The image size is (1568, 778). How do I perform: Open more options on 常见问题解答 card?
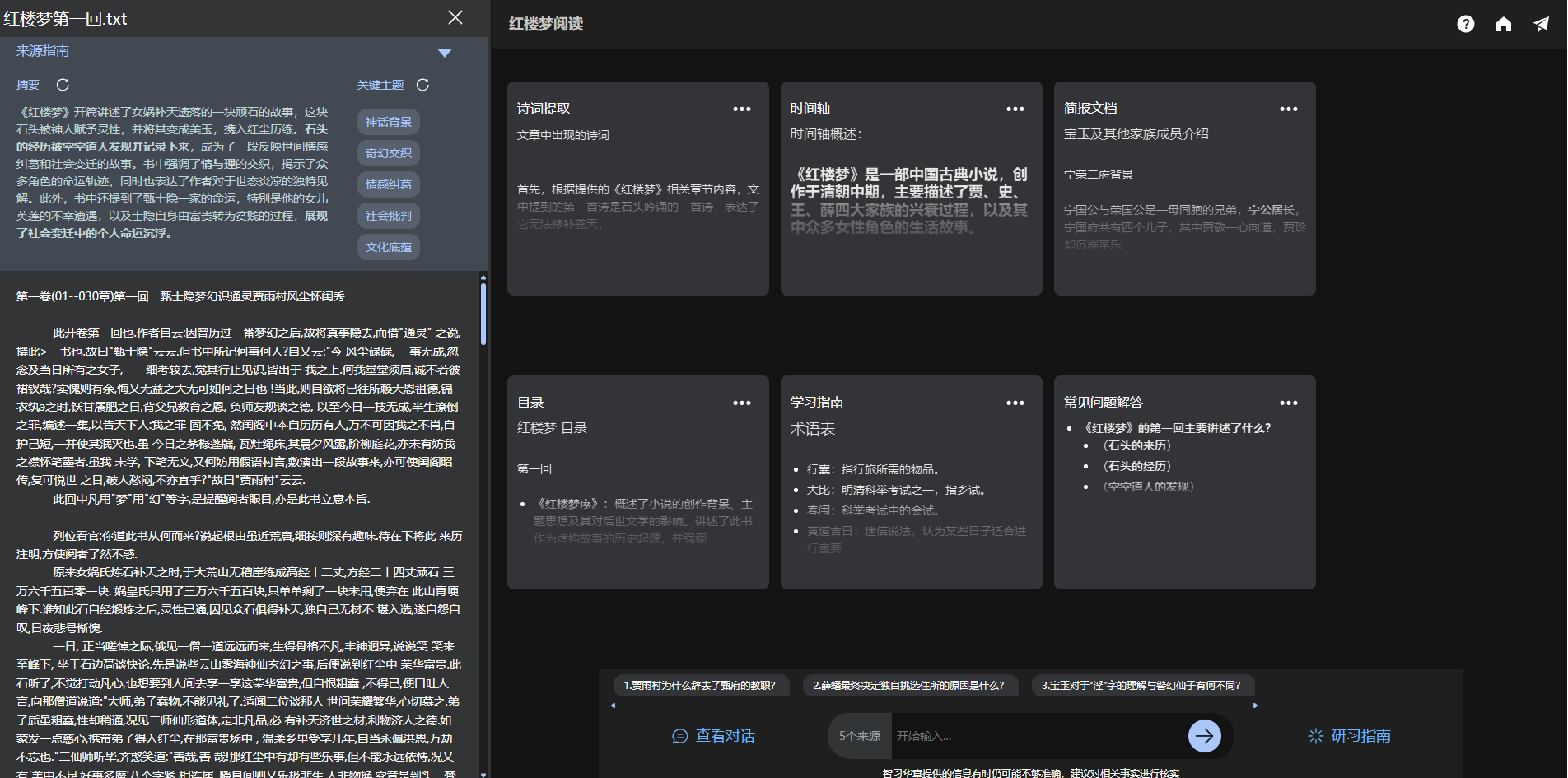pyautogui.click(x=1289, y=403)
